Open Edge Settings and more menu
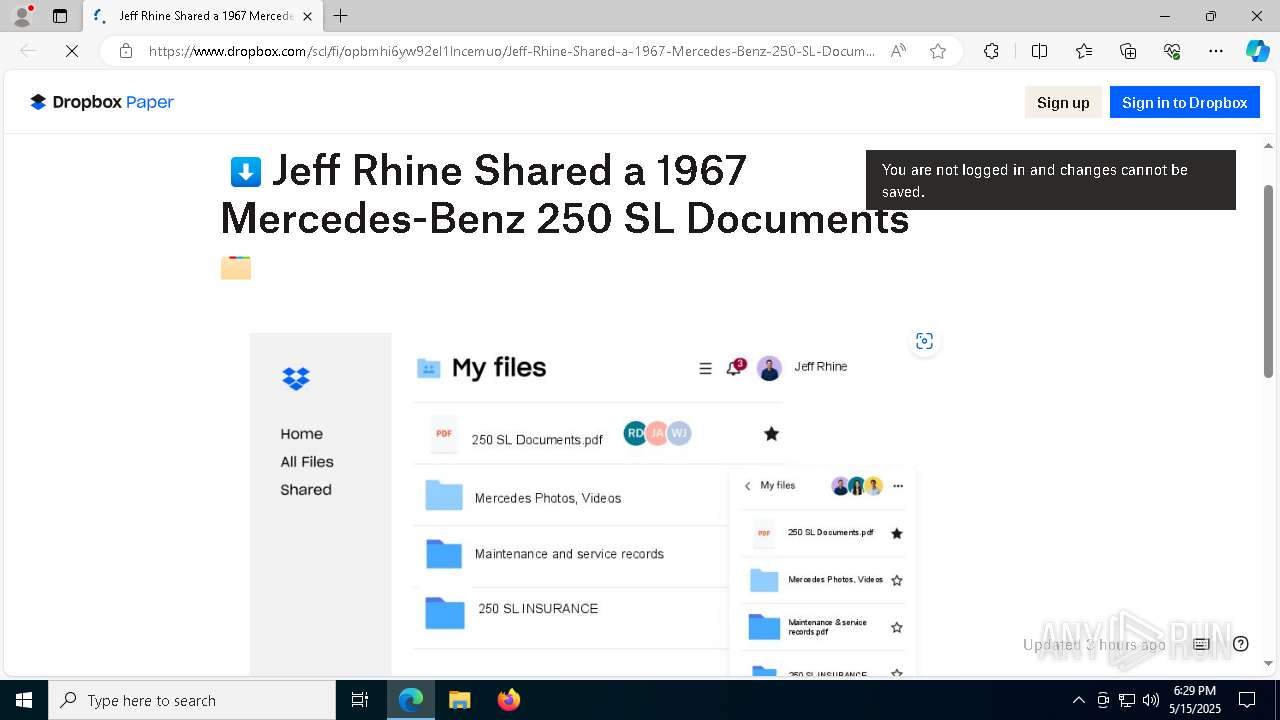This screenshot has height=720, width=1280. [x=1216, y=51]
